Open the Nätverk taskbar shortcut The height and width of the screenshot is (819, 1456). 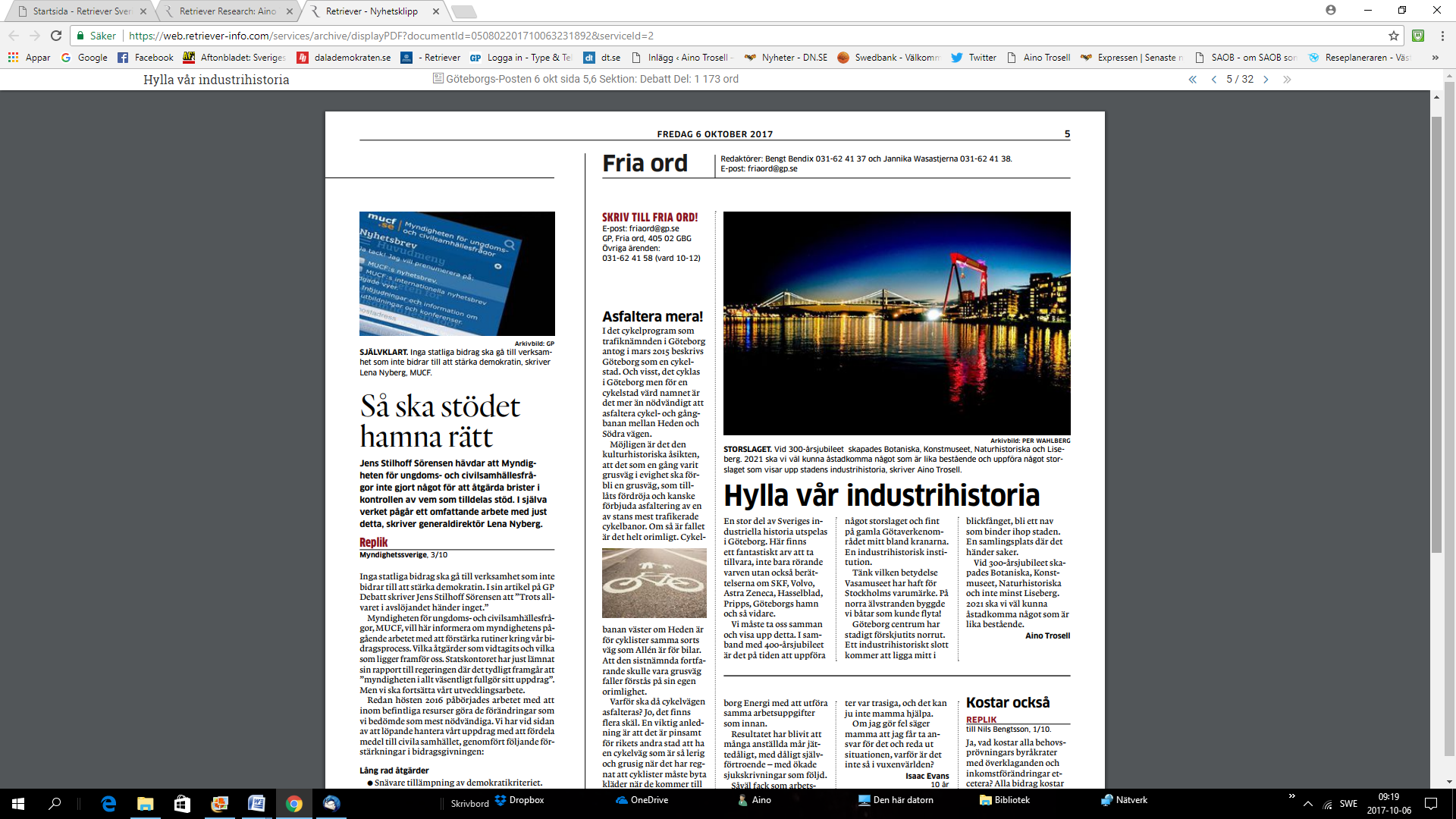pyautogui.click(x=1124, y=800)
